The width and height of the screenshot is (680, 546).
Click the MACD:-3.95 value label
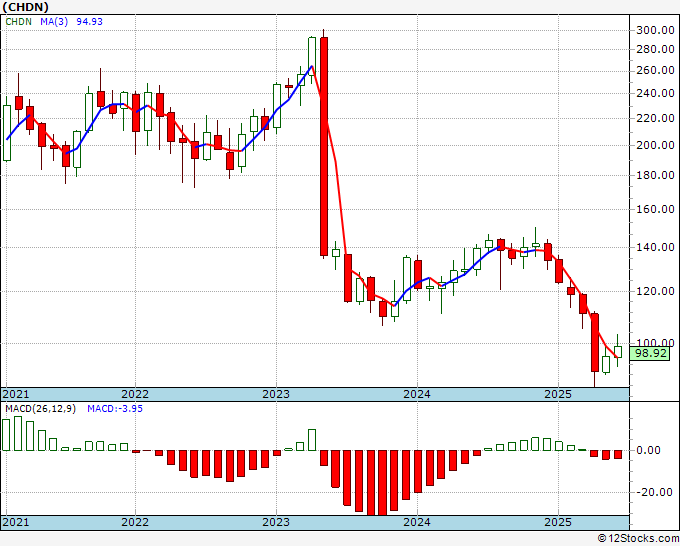(115, 409)
